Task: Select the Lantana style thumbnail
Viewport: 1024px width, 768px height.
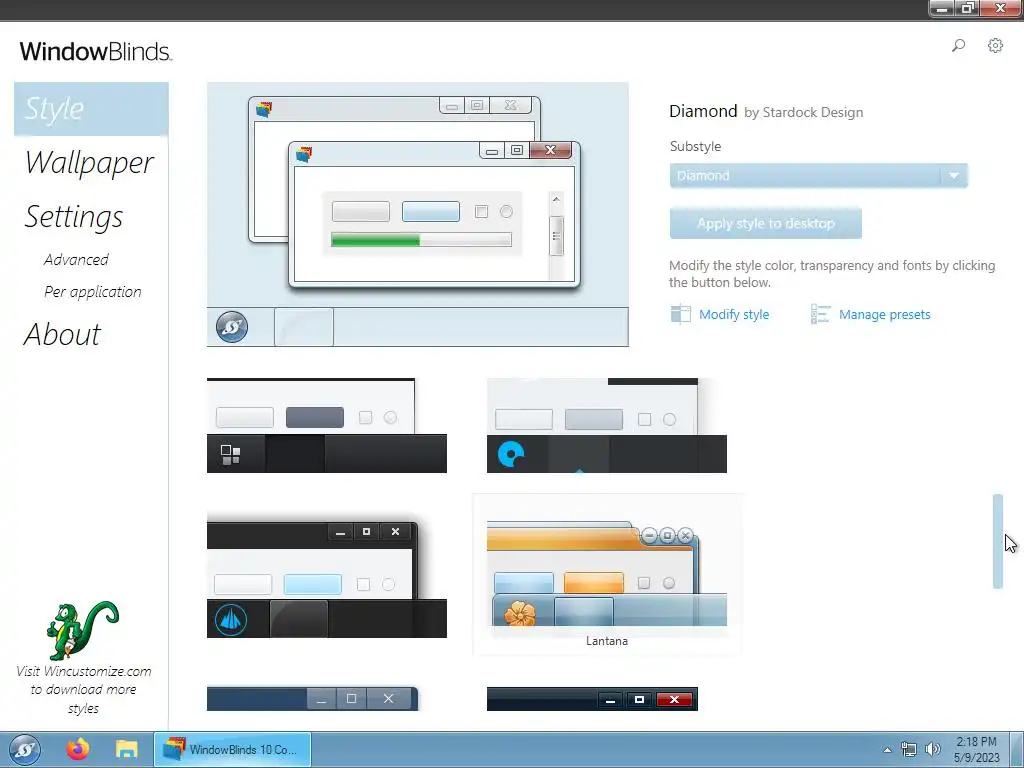Action: (607, 575)
